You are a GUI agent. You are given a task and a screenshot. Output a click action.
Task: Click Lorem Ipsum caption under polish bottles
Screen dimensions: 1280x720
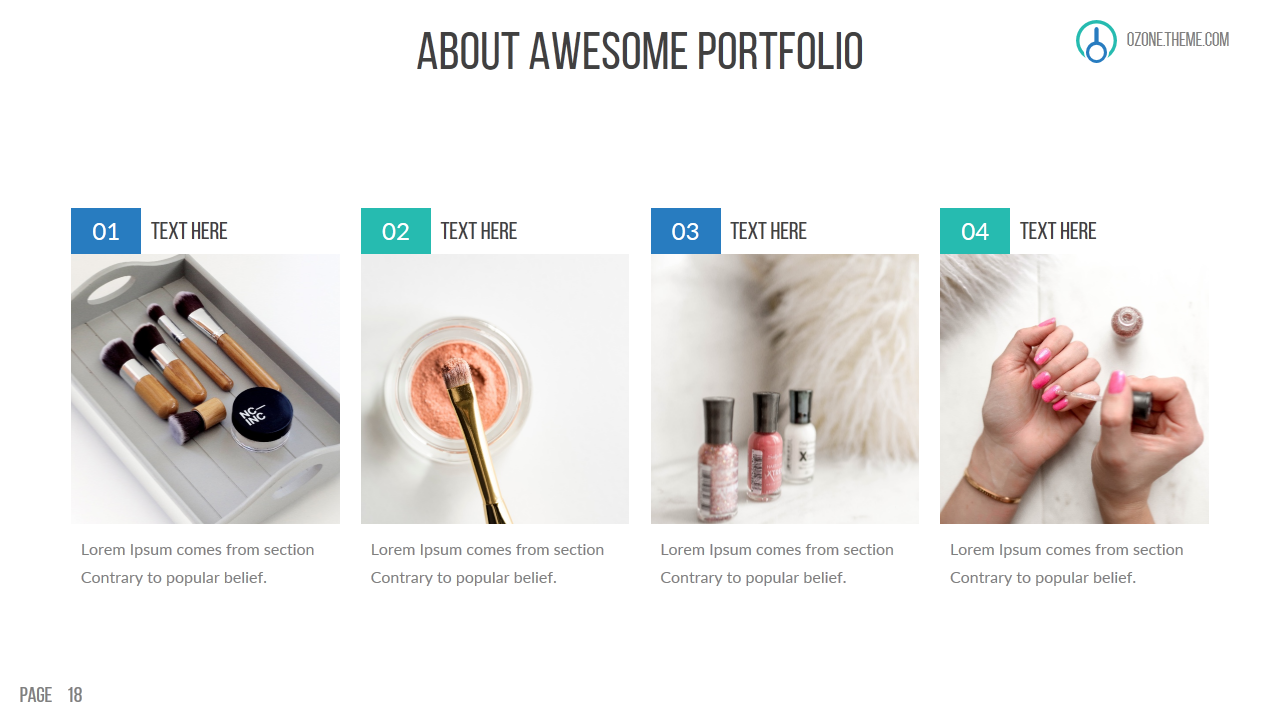click(777, 563)
